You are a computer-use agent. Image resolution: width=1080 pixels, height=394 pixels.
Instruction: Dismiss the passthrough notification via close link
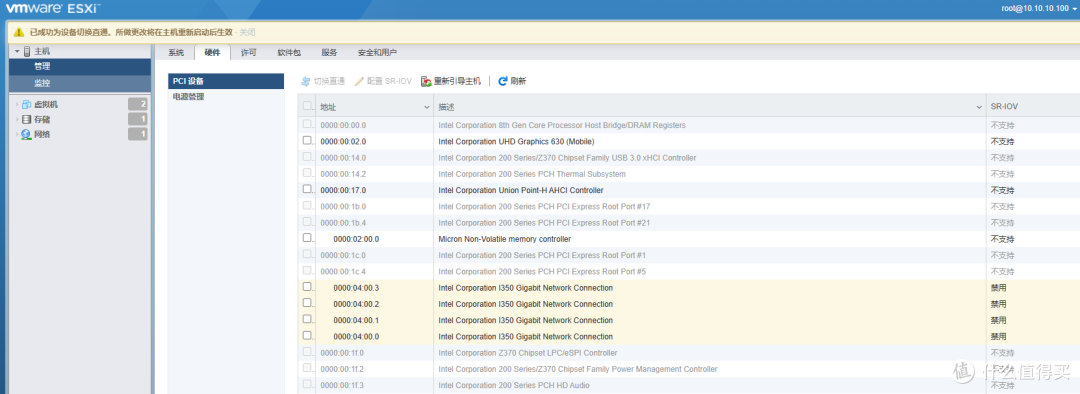(x=247, y=32)
